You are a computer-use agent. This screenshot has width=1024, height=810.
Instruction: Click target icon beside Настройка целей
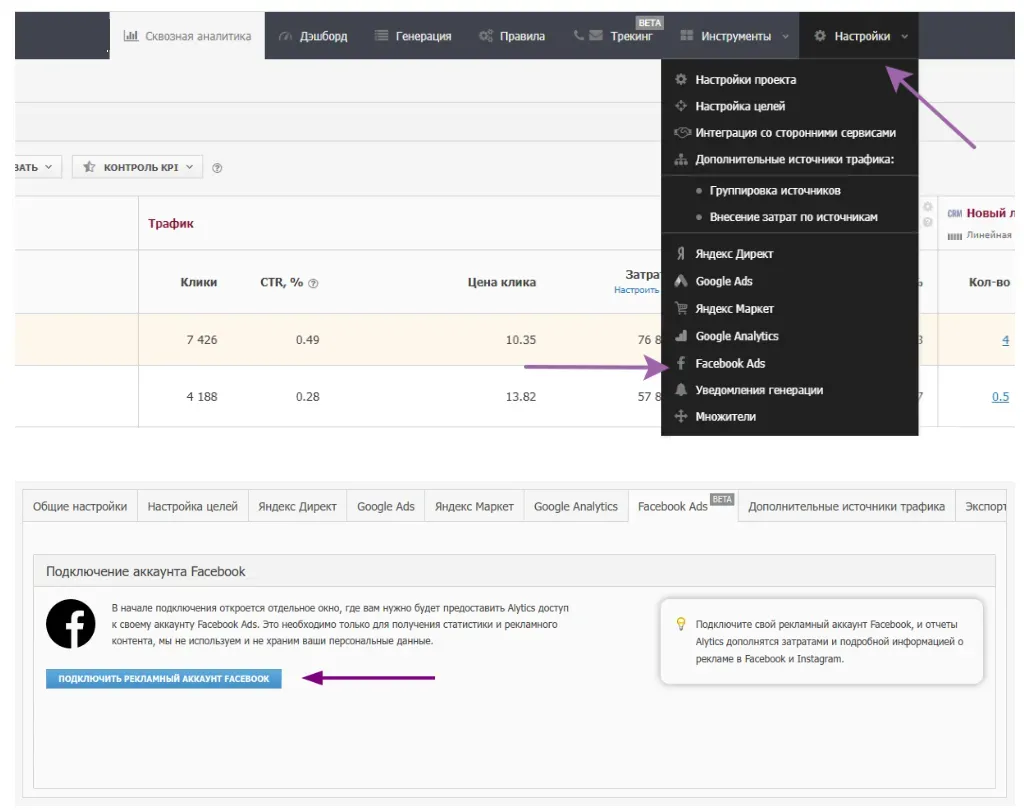(680, 106)
